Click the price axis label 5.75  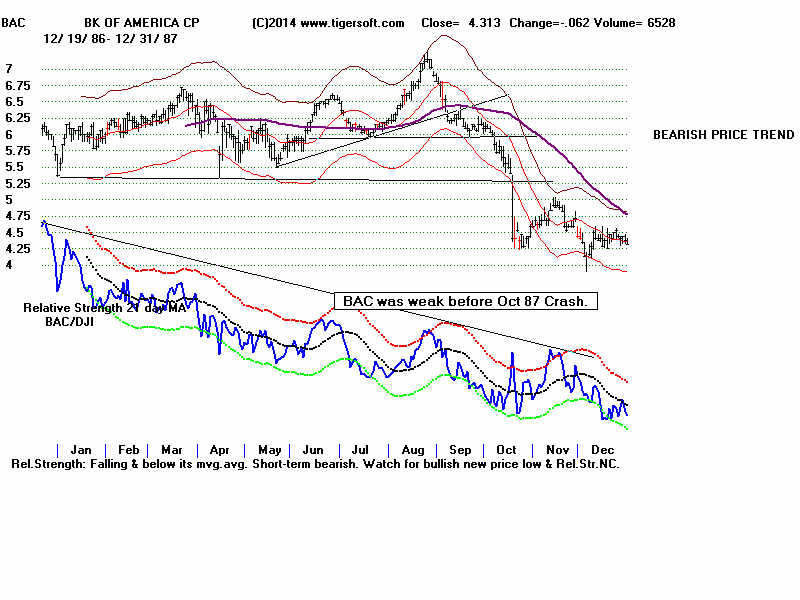click(18, 151)
